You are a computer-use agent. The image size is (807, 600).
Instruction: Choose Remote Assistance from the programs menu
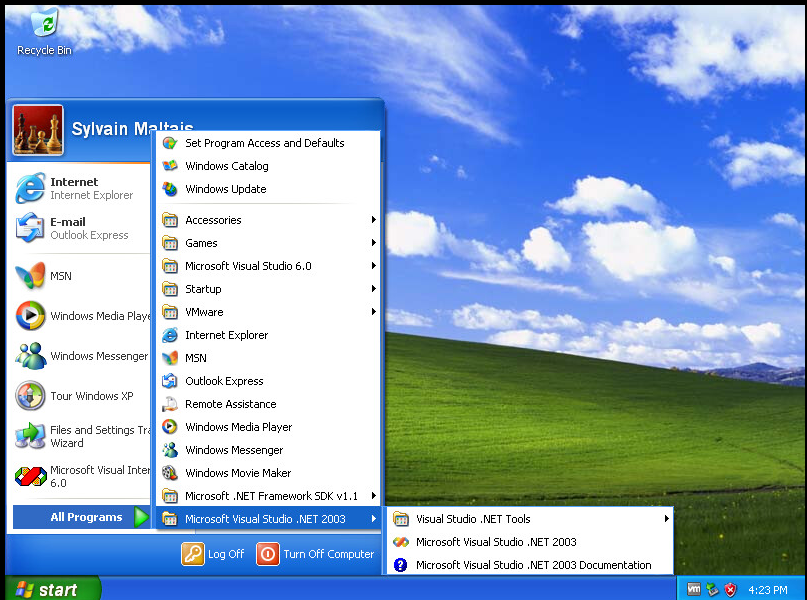click(x=230, y=404)
